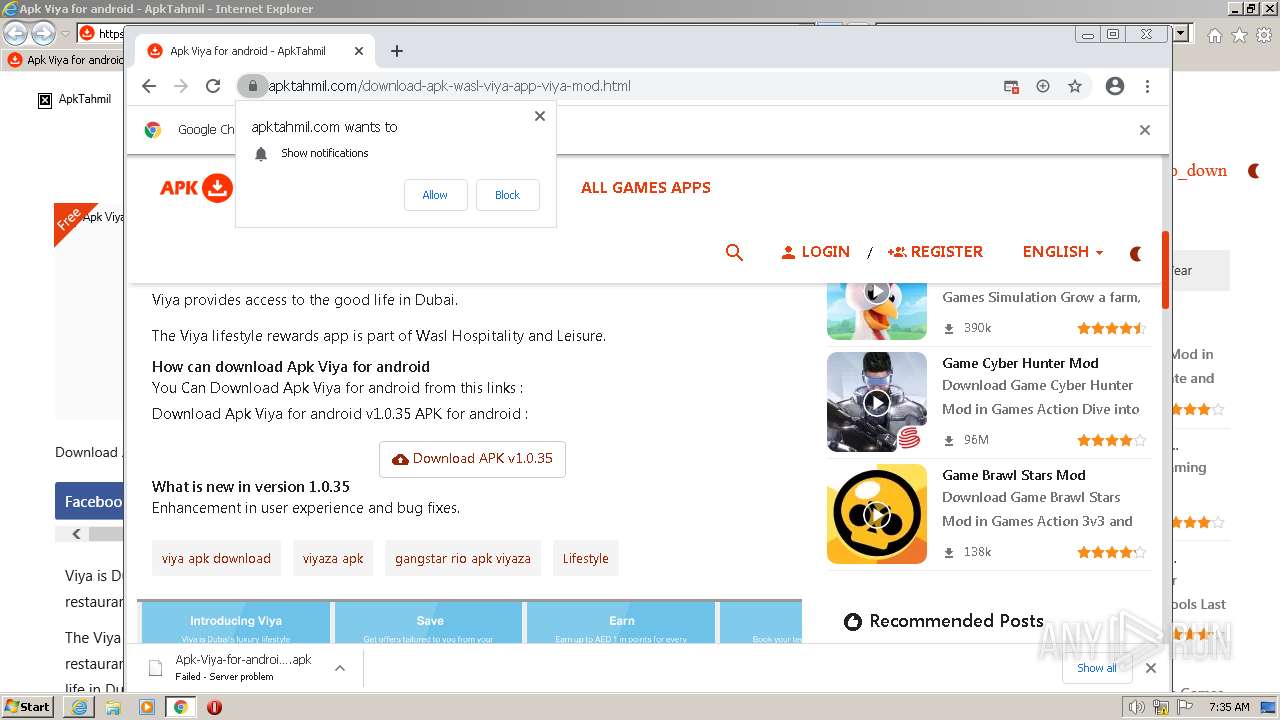Image resolution: width=1280 pixels, height=720 pixels.
Task: Switch to Chrome in taskbar
Action: (181, 707)
